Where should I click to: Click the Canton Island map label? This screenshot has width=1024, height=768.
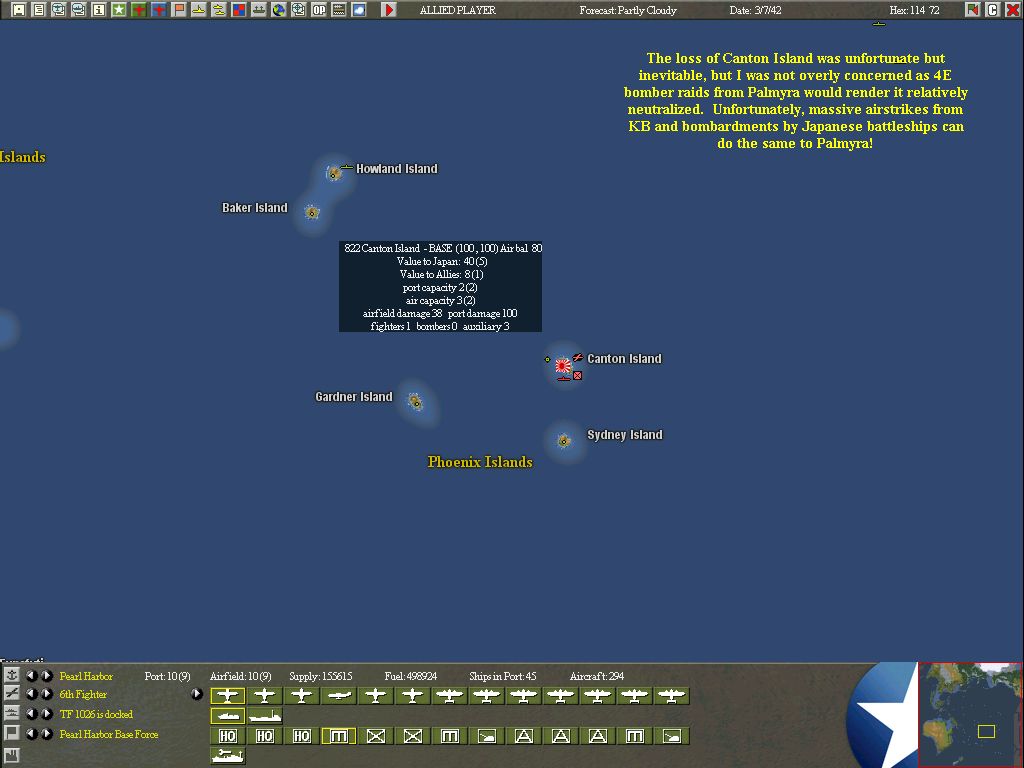[x=624, y=359]
